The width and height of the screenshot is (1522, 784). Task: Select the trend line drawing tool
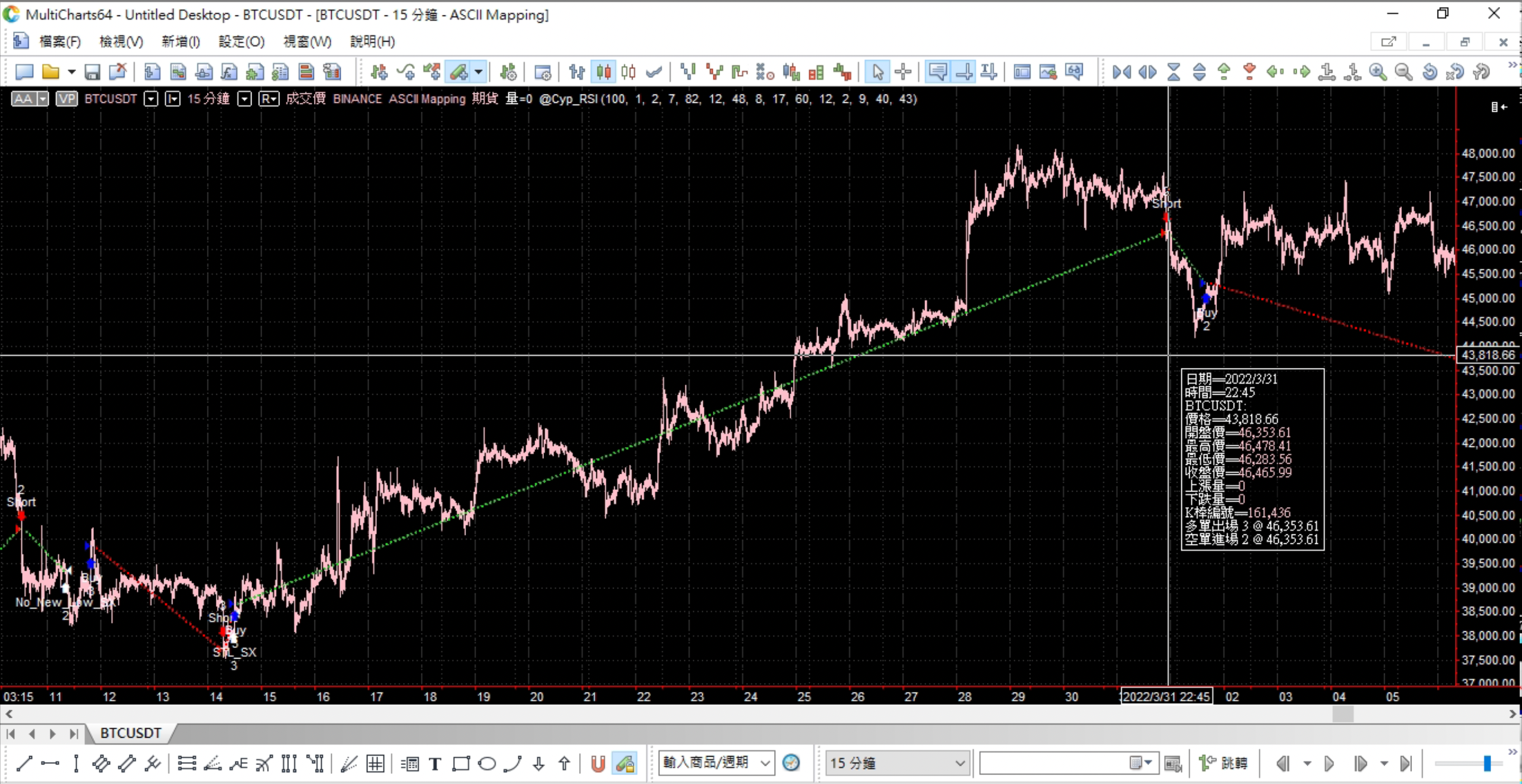[24, 763]
